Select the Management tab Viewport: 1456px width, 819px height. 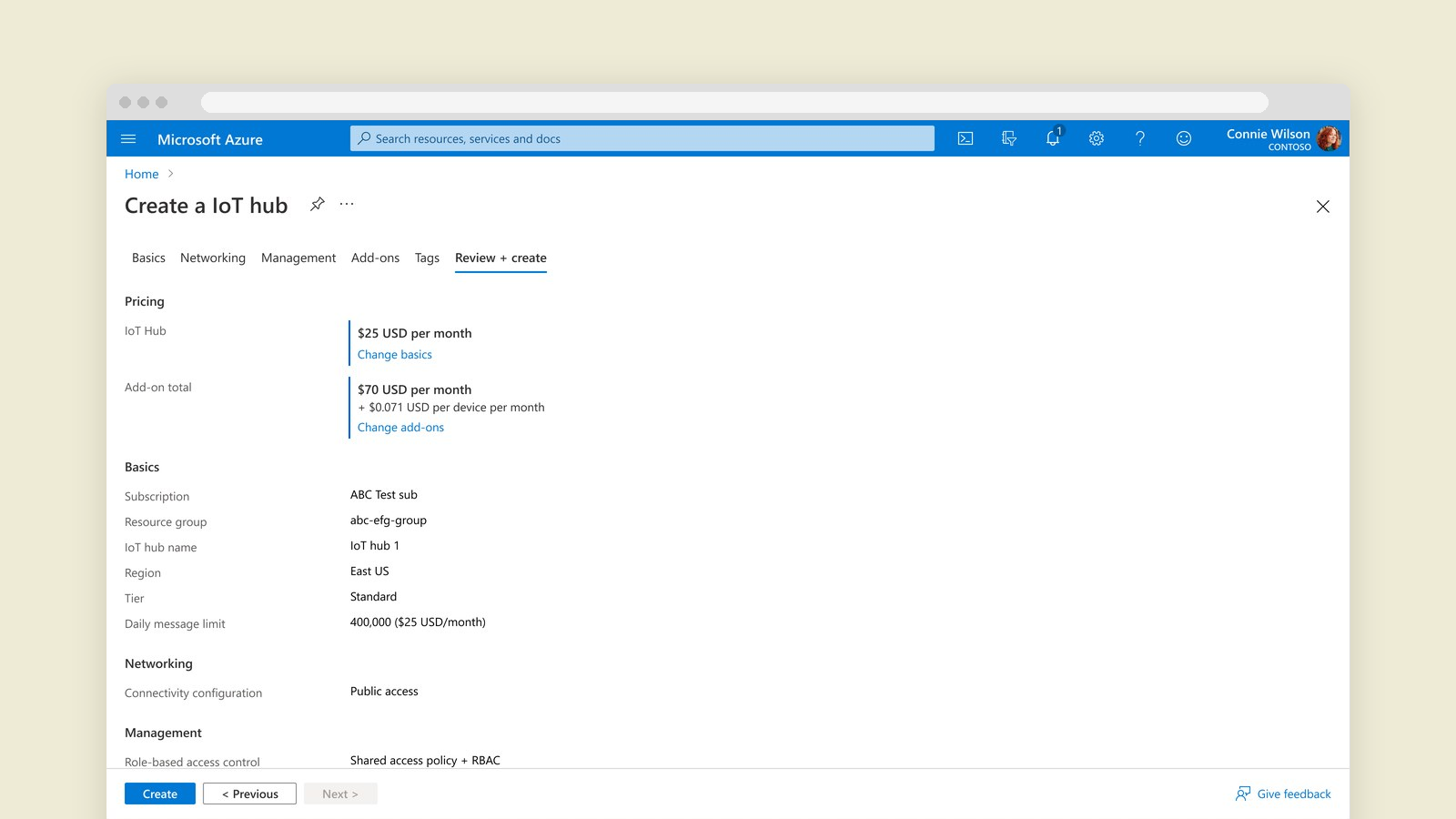(x=298, y=258)
